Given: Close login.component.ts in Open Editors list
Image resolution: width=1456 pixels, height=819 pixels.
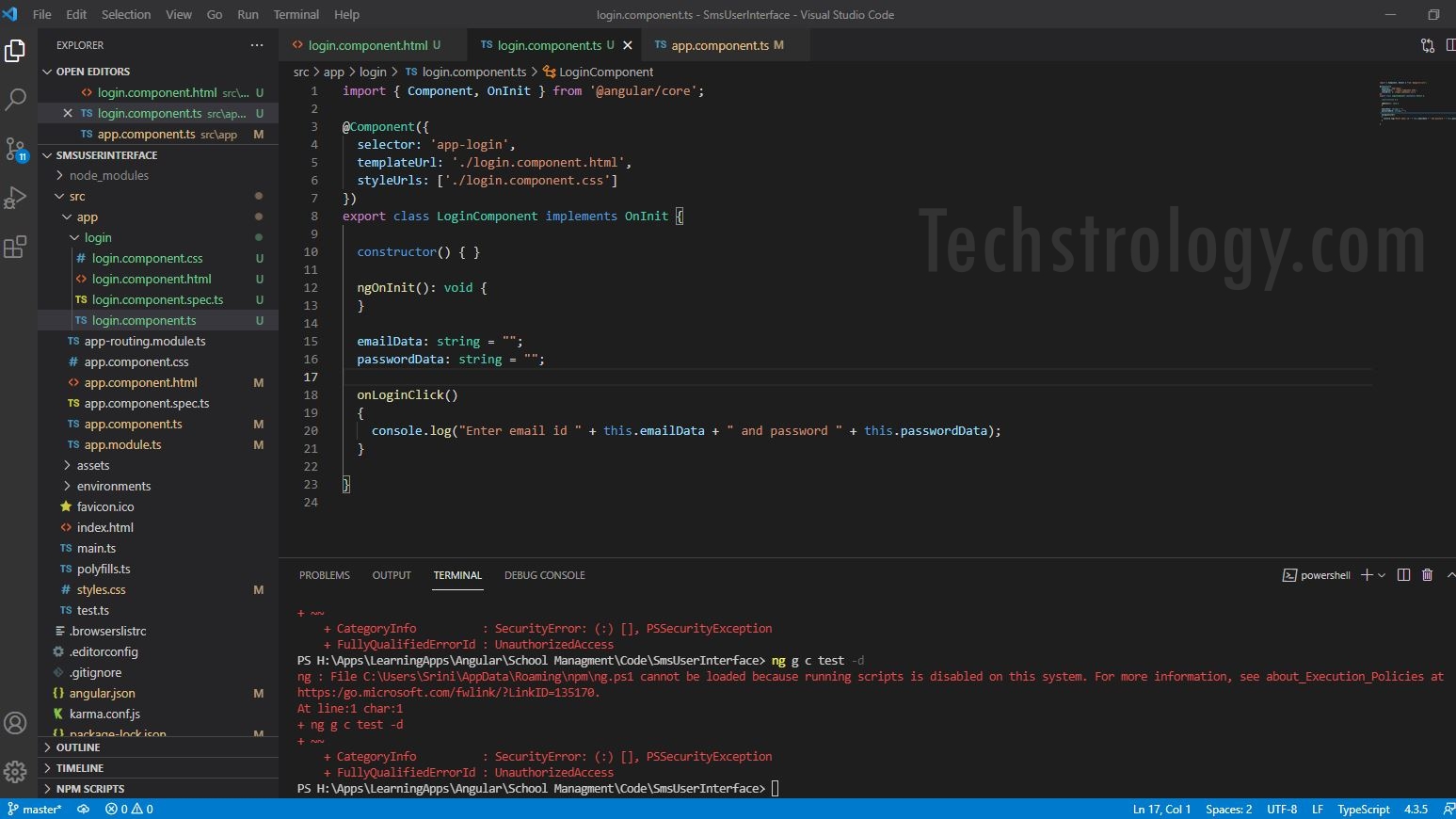Looking at the screenshot, I should (67, 113).
